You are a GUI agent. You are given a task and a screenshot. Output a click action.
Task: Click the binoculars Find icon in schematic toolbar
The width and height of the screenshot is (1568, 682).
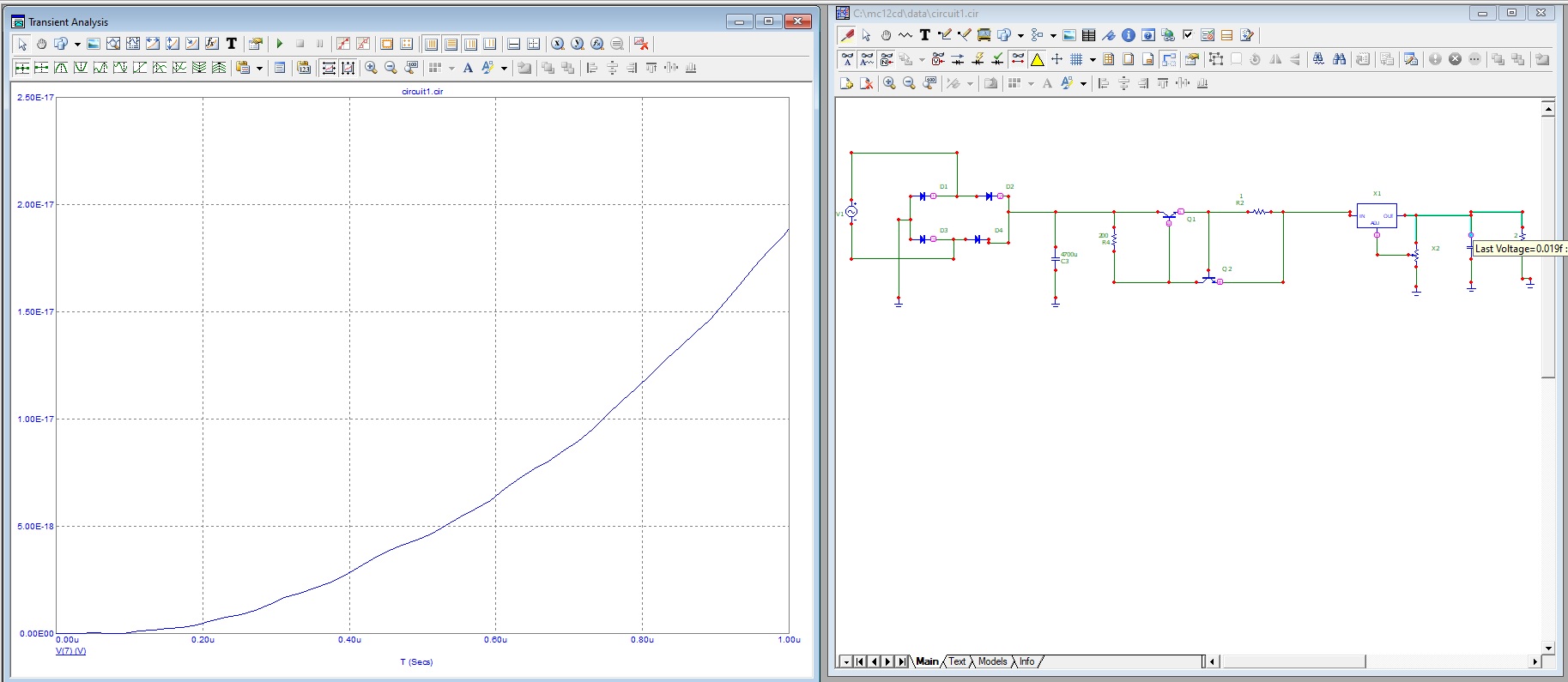coord(1338,59)
